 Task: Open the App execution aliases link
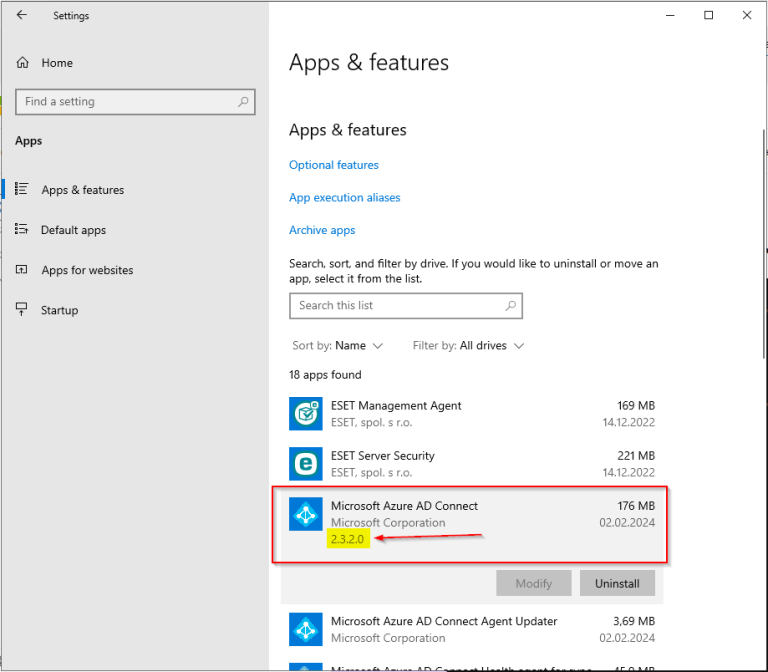pyautogui.click(x=344, y=197)
